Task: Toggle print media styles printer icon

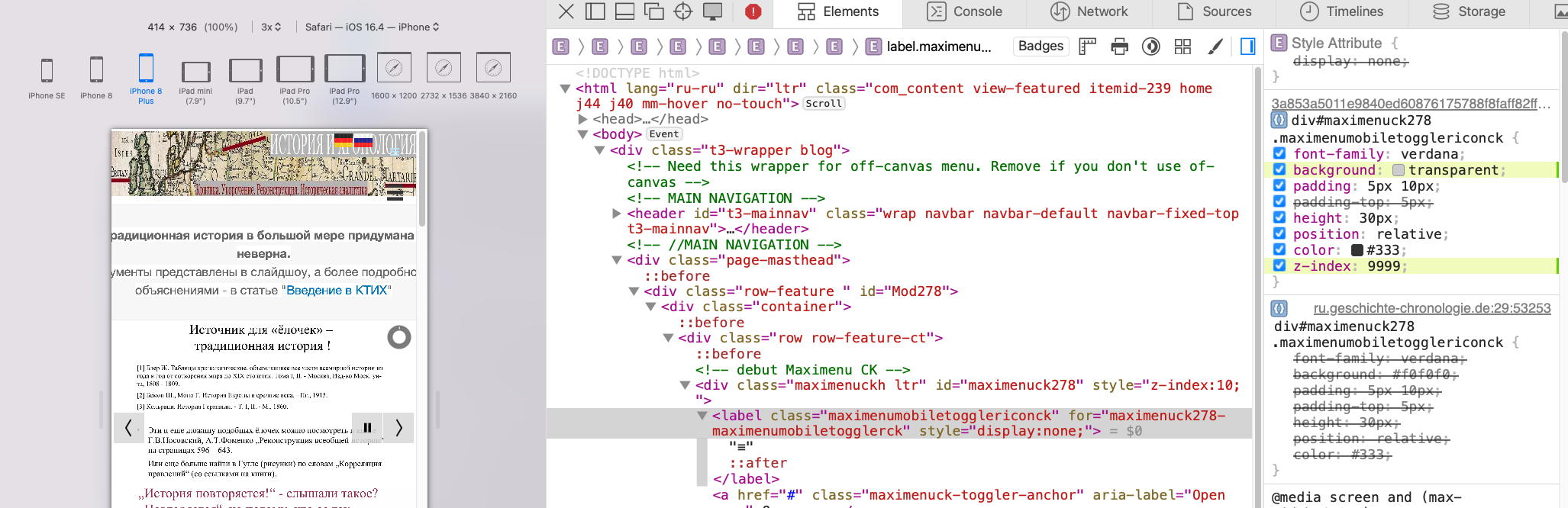Action: pos(1119,47)
